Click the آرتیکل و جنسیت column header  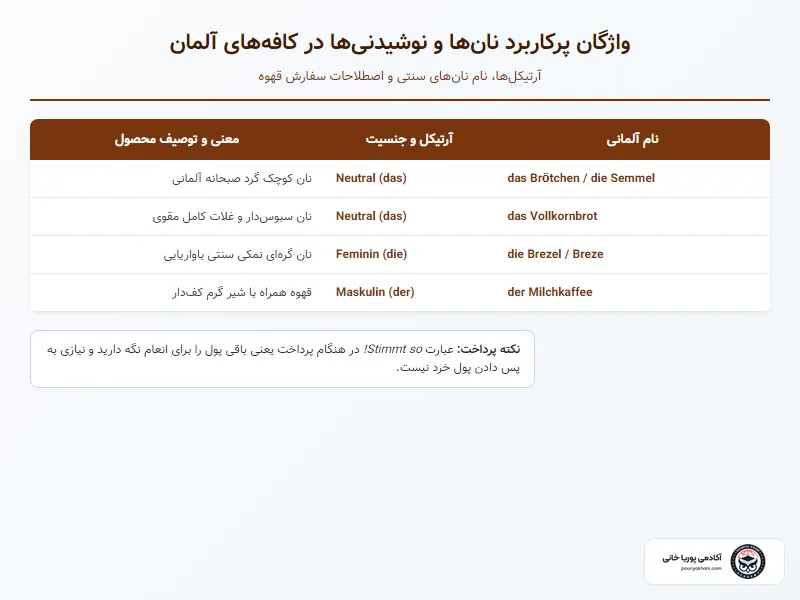[409, 139]
